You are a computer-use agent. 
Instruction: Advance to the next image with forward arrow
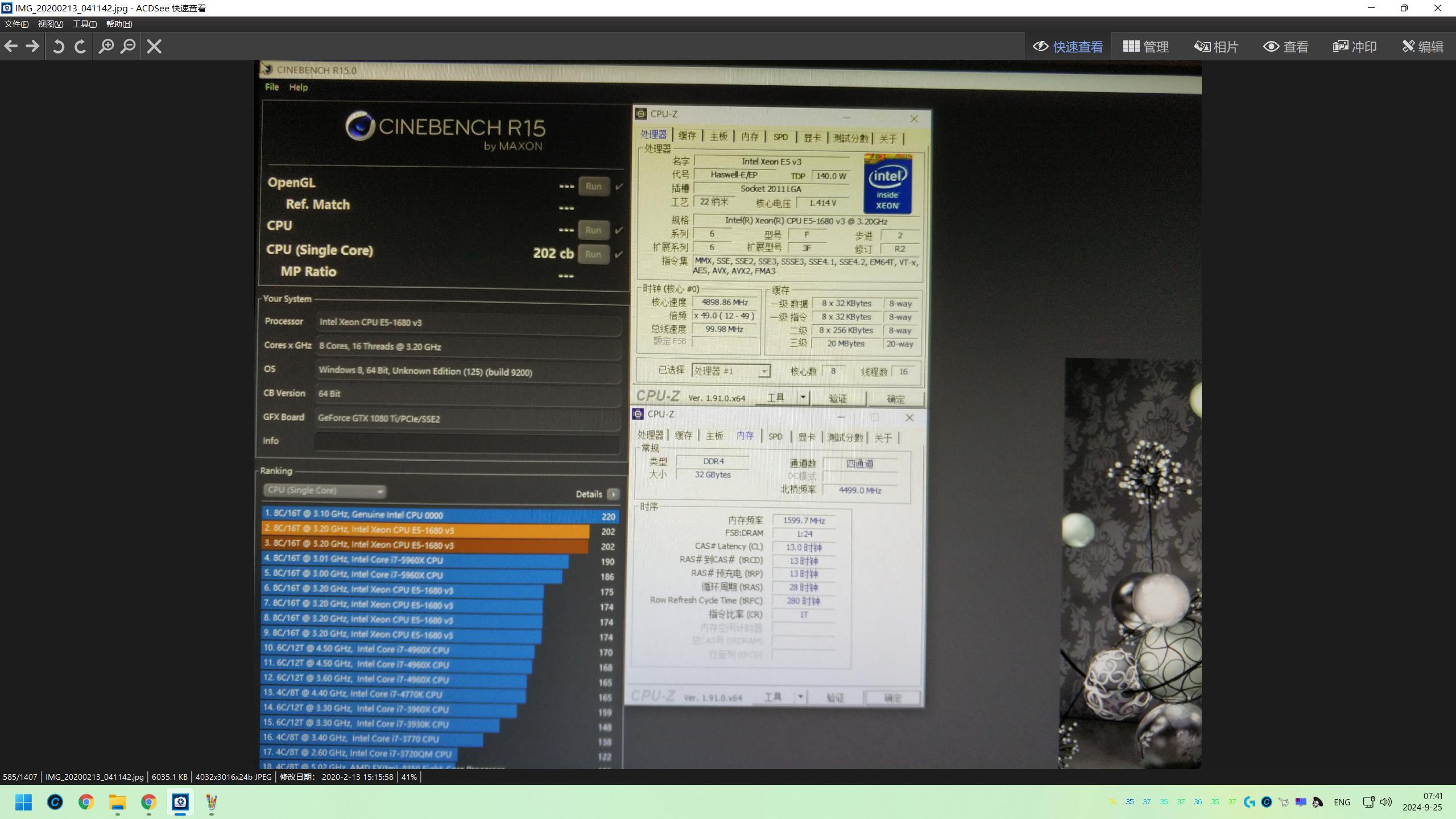[x=32, y=46]
